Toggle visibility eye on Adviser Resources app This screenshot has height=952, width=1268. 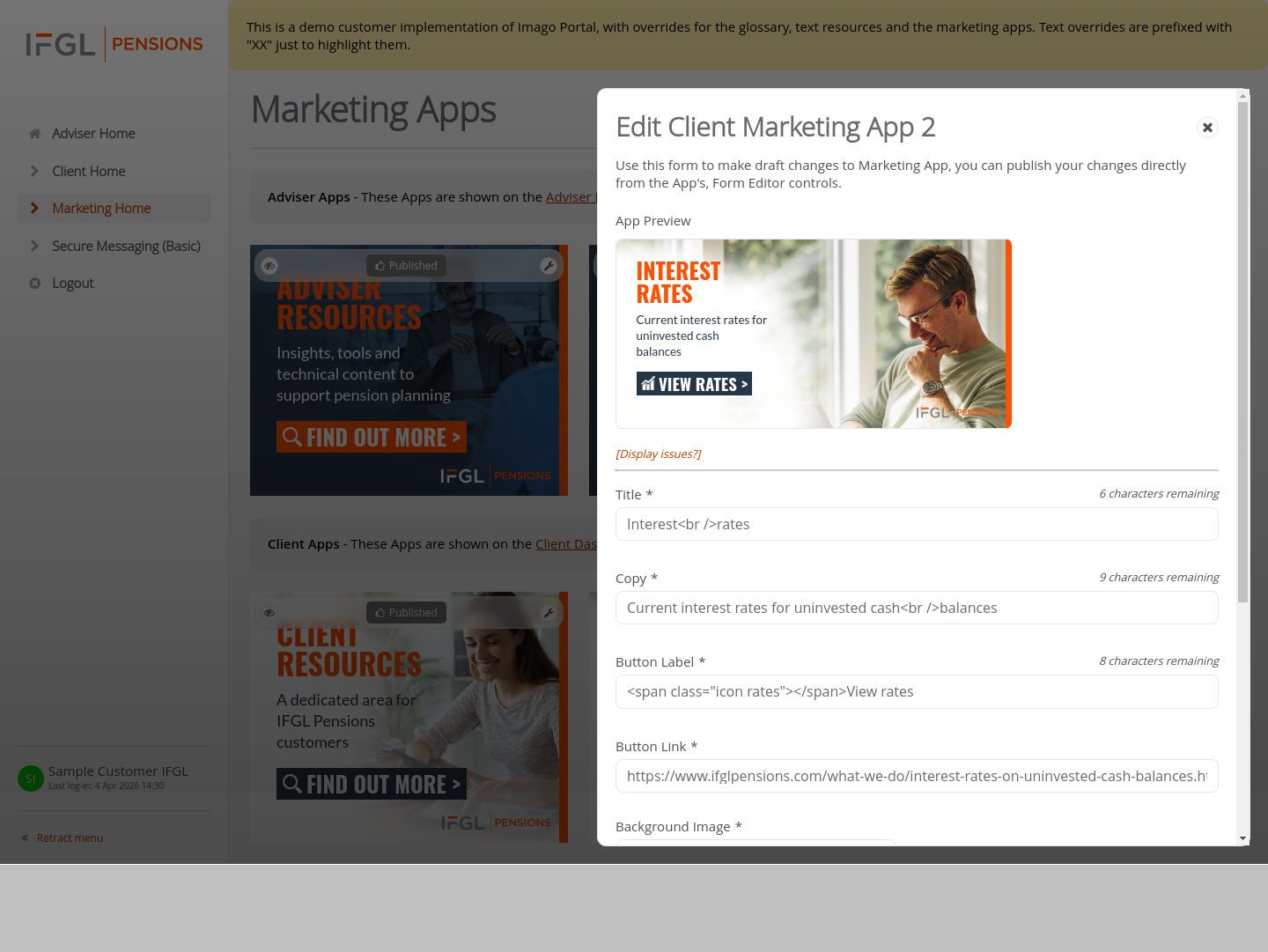pos(269,266)
